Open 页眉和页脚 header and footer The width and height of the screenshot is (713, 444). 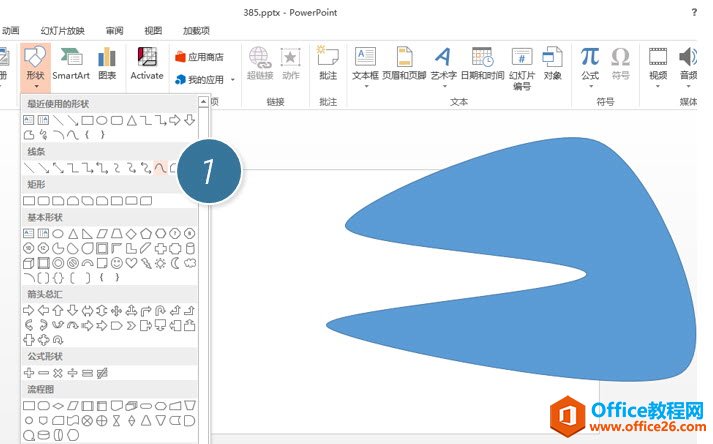[404, 64]
